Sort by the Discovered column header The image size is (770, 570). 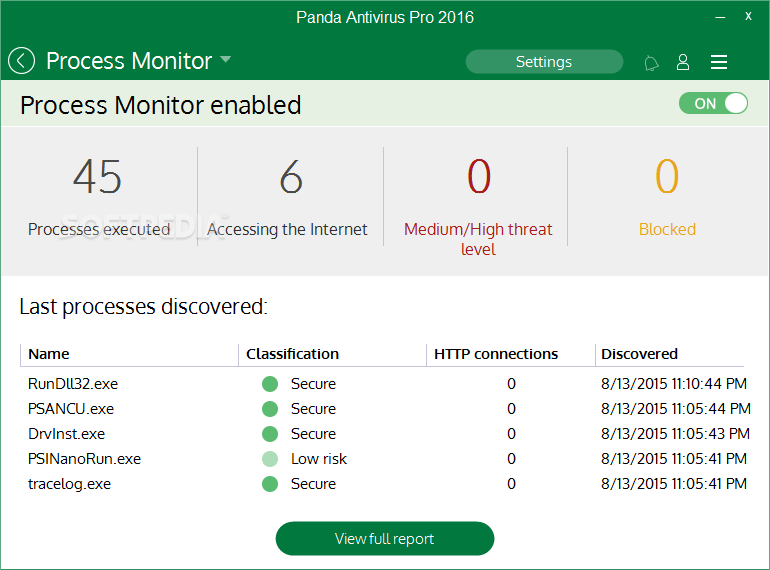click(670, 354)
